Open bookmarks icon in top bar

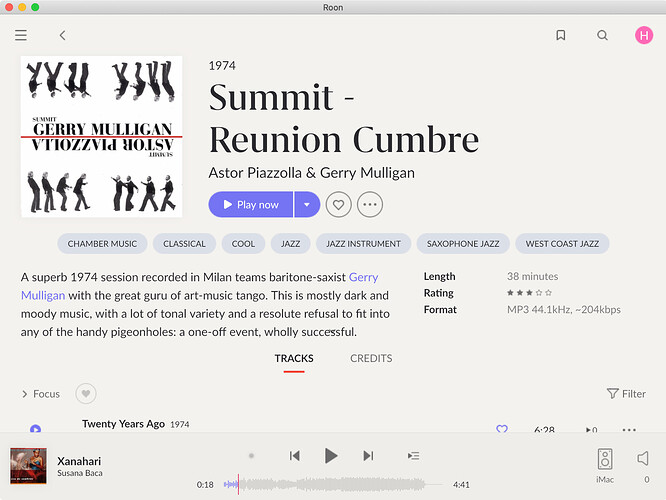(x=561, y=35)
